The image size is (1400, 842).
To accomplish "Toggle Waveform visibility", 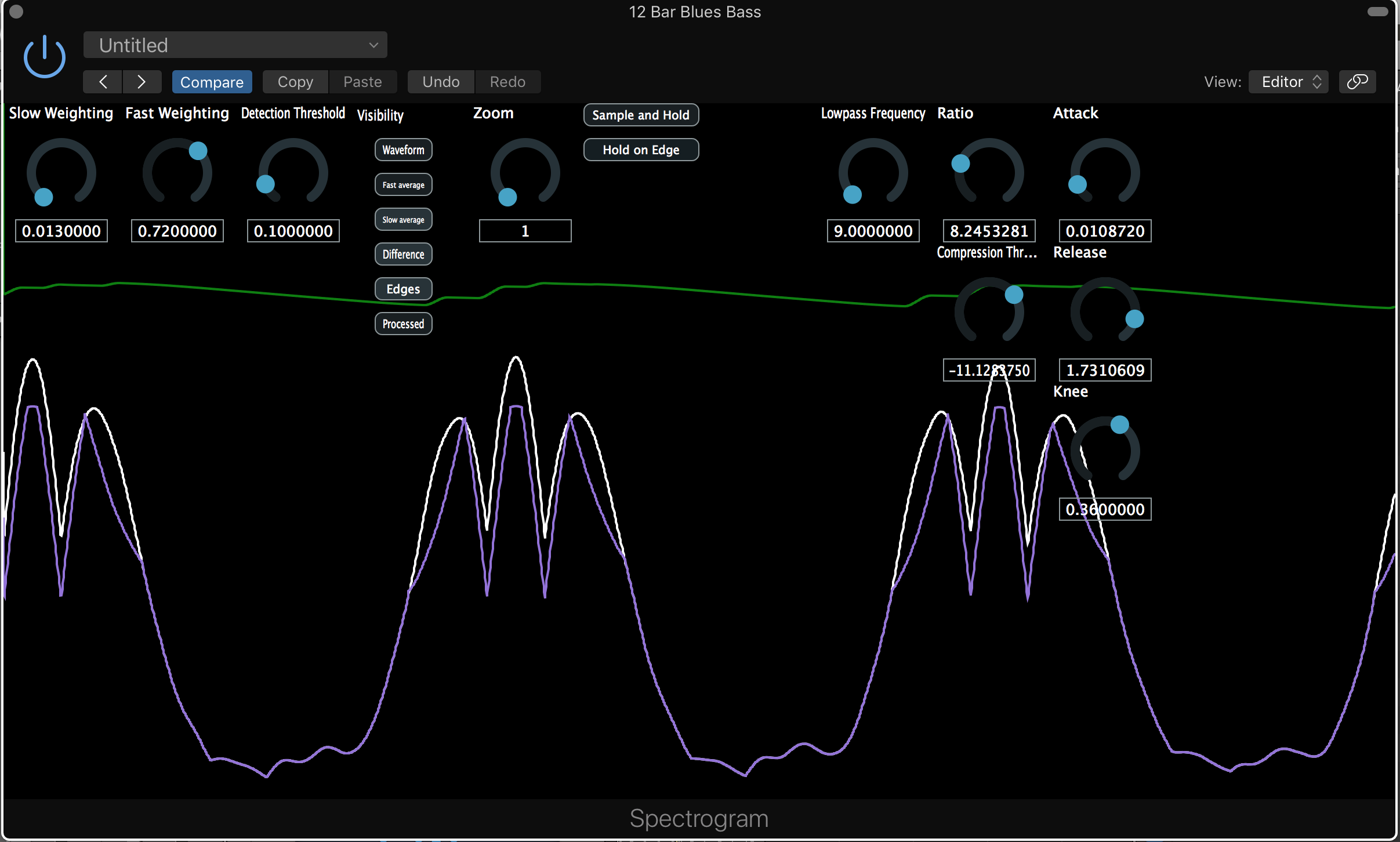I will tap(403, 150).
